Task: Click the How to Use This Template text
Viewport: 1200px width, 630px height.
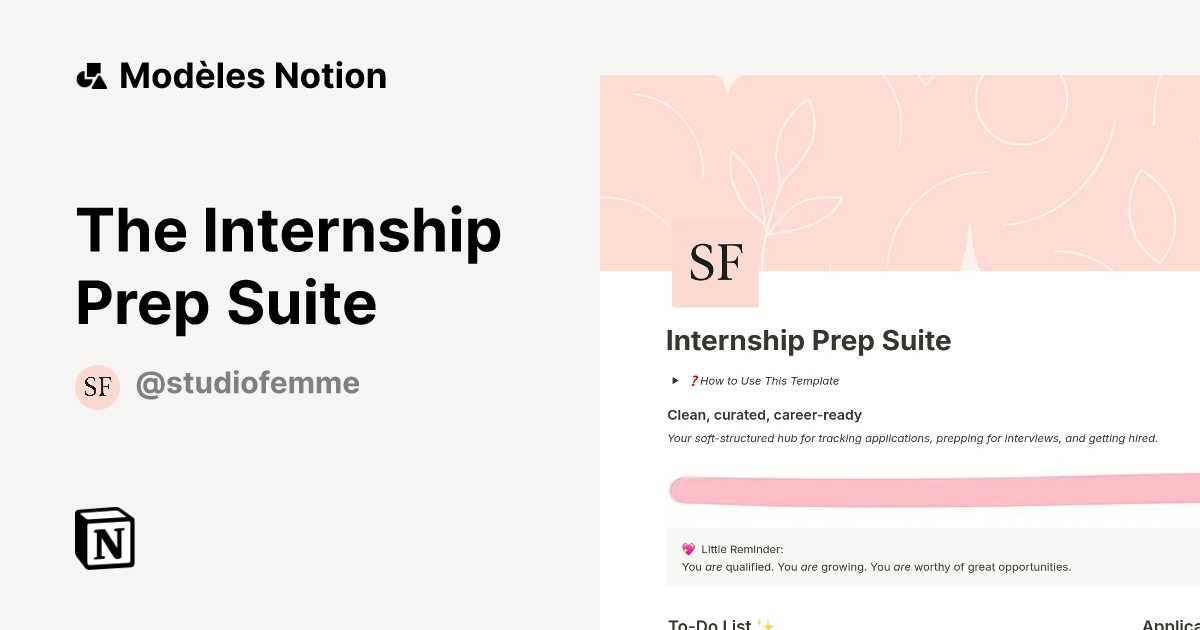Action: click(769, 380)
